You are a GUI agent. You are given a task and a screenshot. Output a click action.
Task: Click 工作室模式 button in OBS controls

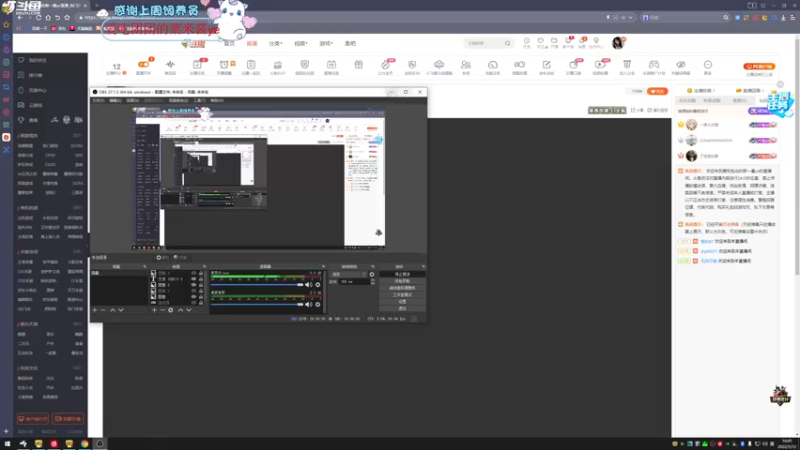[x=402, y=295]
